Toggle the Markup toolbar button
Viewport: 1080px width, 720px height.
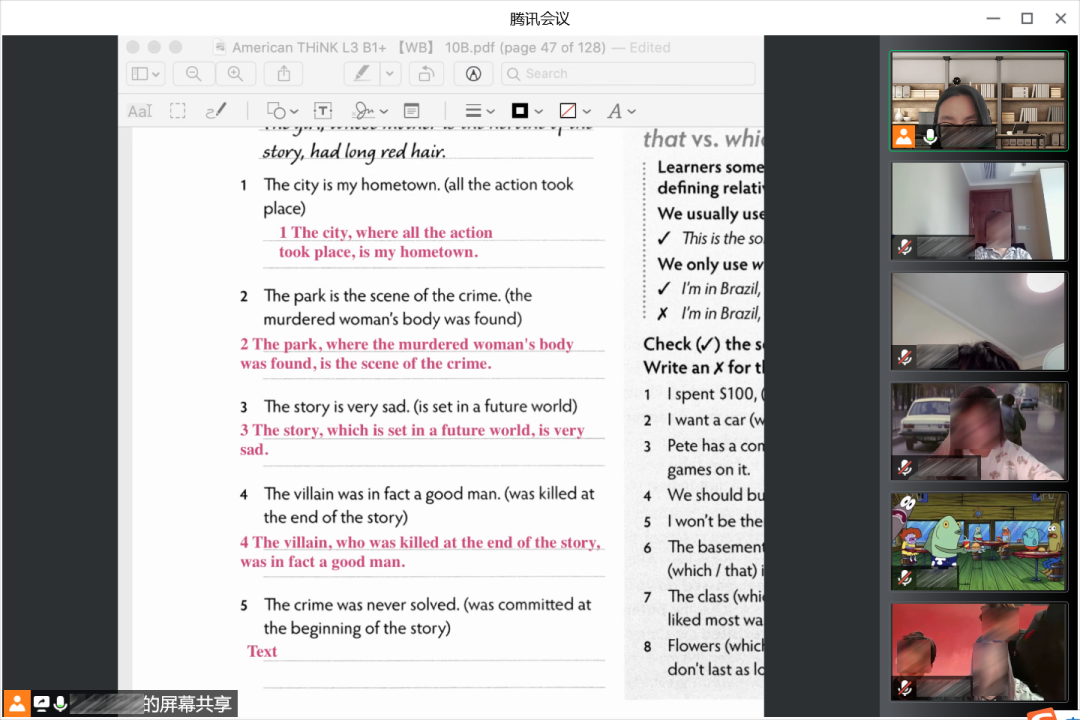(x=473, y=74)
